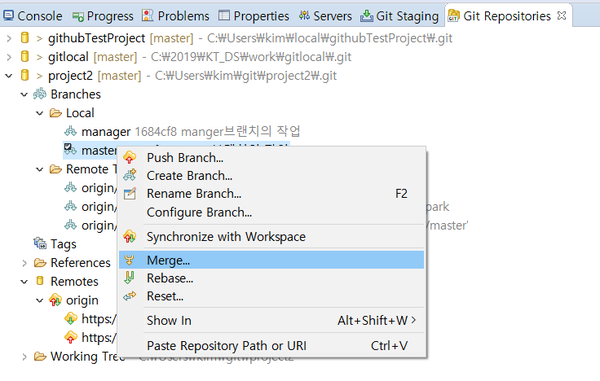Open the Problems tab

point(176,16)
